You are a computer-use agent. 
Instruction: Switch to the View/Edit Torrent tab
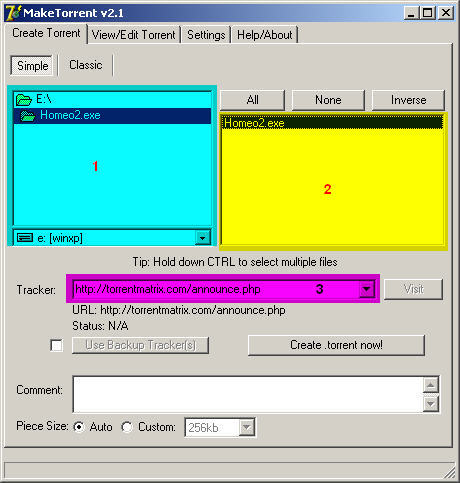click(134, 35)
